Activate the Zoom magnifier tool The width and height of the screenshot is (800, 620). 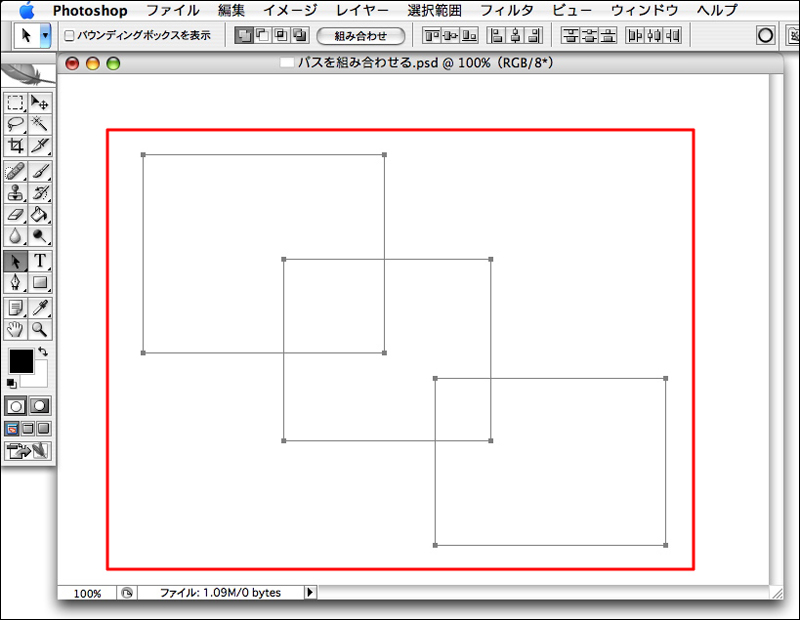40,329
